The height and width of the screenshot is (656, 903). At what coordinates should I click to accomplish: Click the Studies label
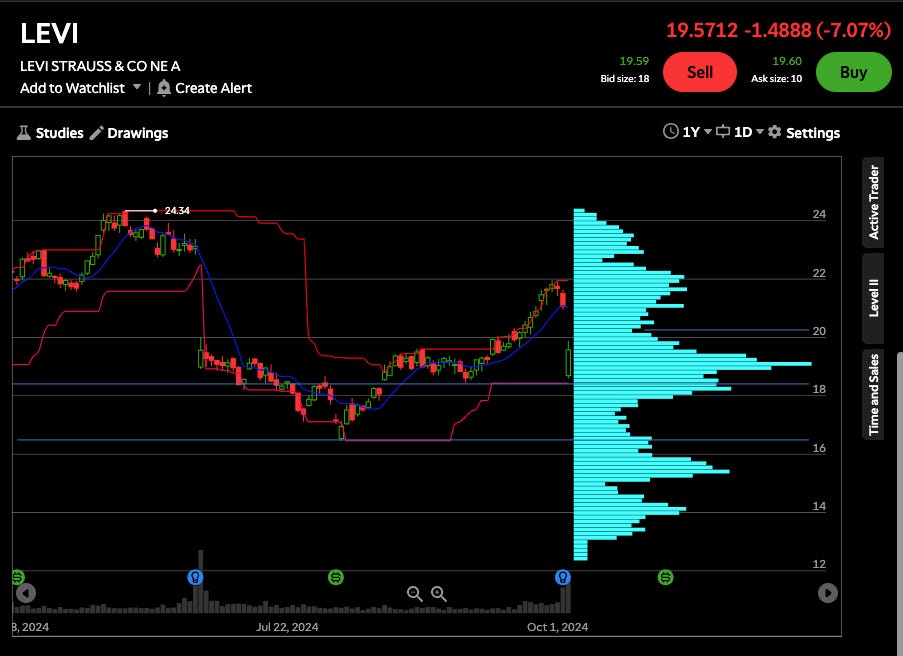tap(59, 133)
